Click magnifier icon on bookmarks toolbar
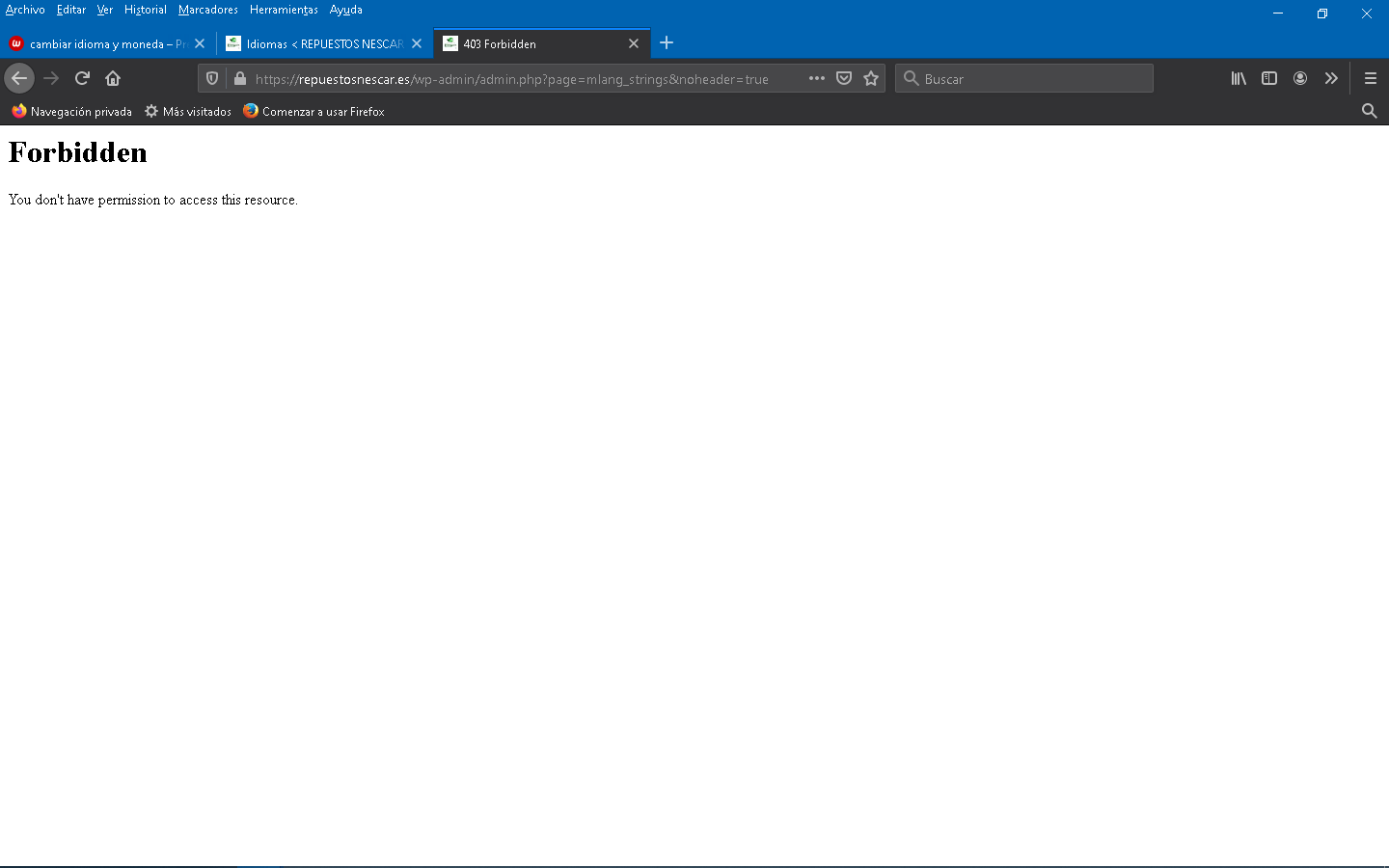 pyautogui.click(x=1369, y=111)
